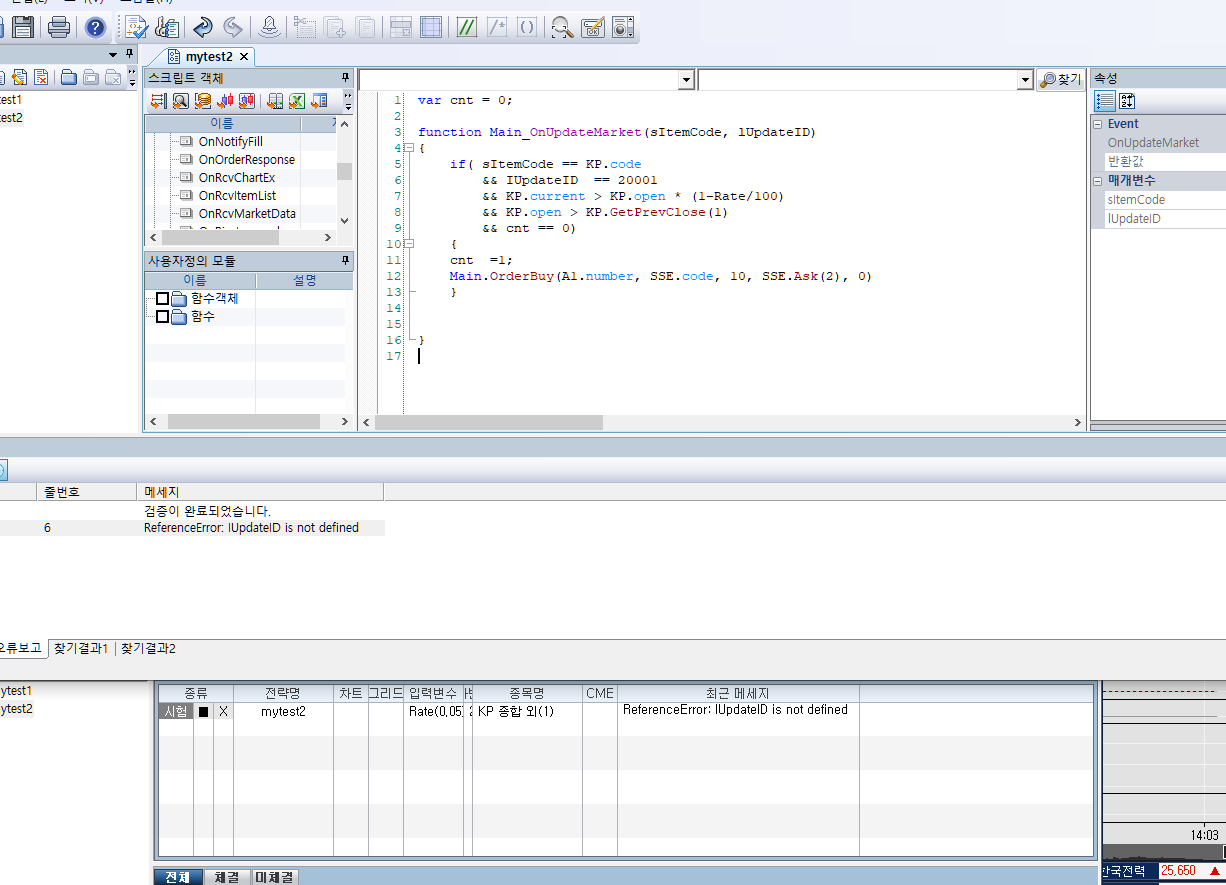Switch to the 찾기결과1 tab

[x=81, y=649]
